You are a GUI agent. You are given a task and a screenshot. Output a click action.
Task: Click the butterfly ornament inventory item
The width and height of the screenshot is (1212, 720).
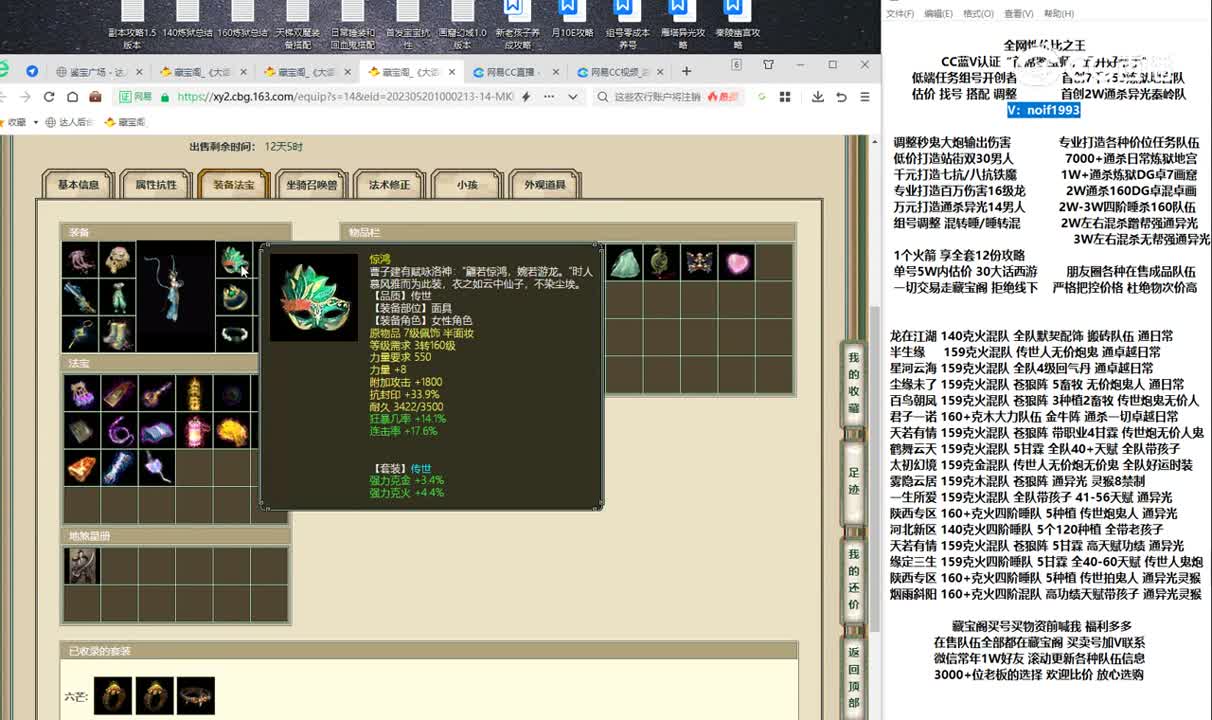699,262
